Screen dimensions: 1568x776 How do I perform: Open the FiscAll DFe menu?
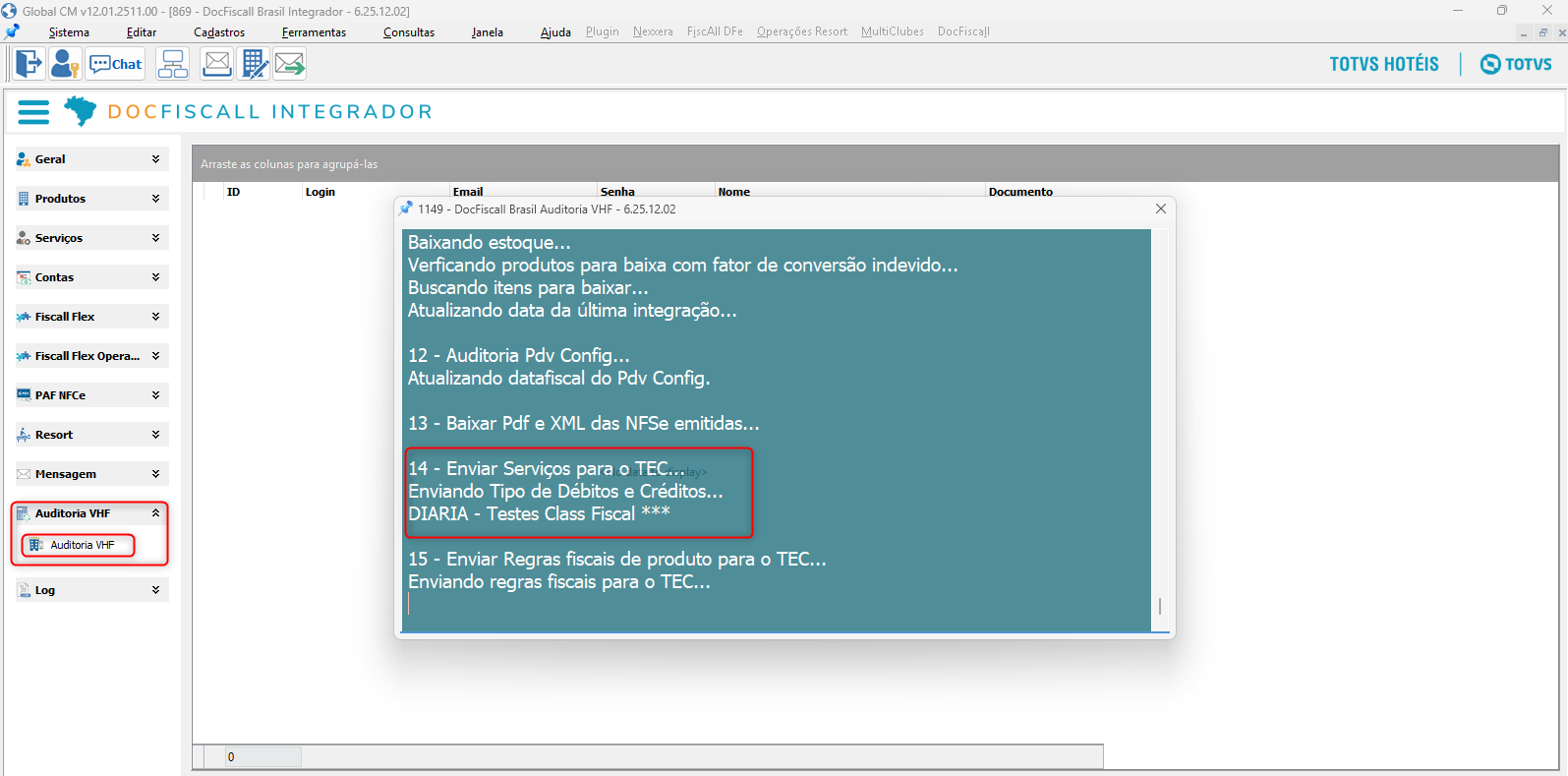coord(715,31)
